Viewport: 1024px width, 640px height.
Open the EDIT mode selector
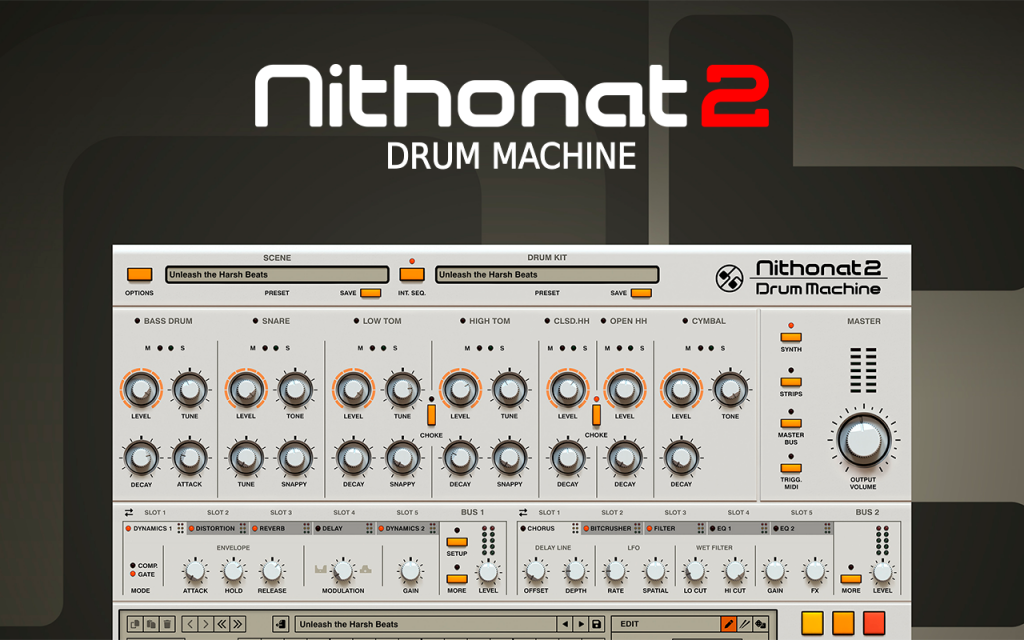pyautogui.click(x=666, y=624)
